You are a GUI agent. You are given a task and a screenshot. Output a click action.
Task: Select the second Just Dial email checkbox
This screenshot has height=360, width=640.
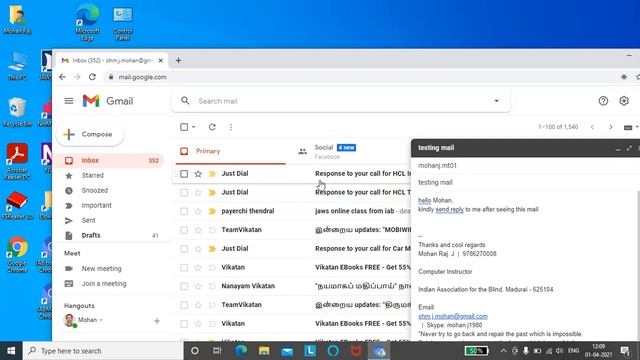tap(184, 193)
